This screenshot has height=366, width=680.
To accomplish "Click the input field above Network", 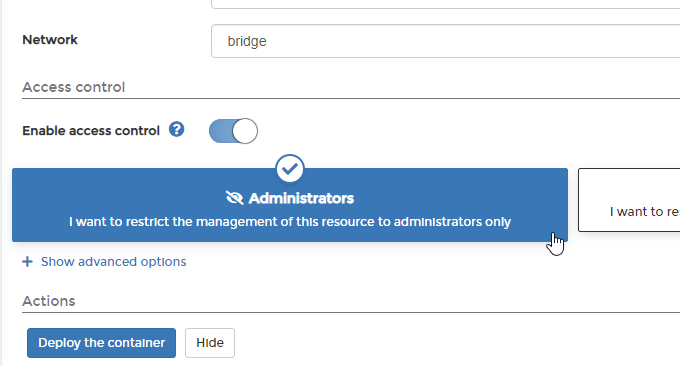I will tap(445, 4).
